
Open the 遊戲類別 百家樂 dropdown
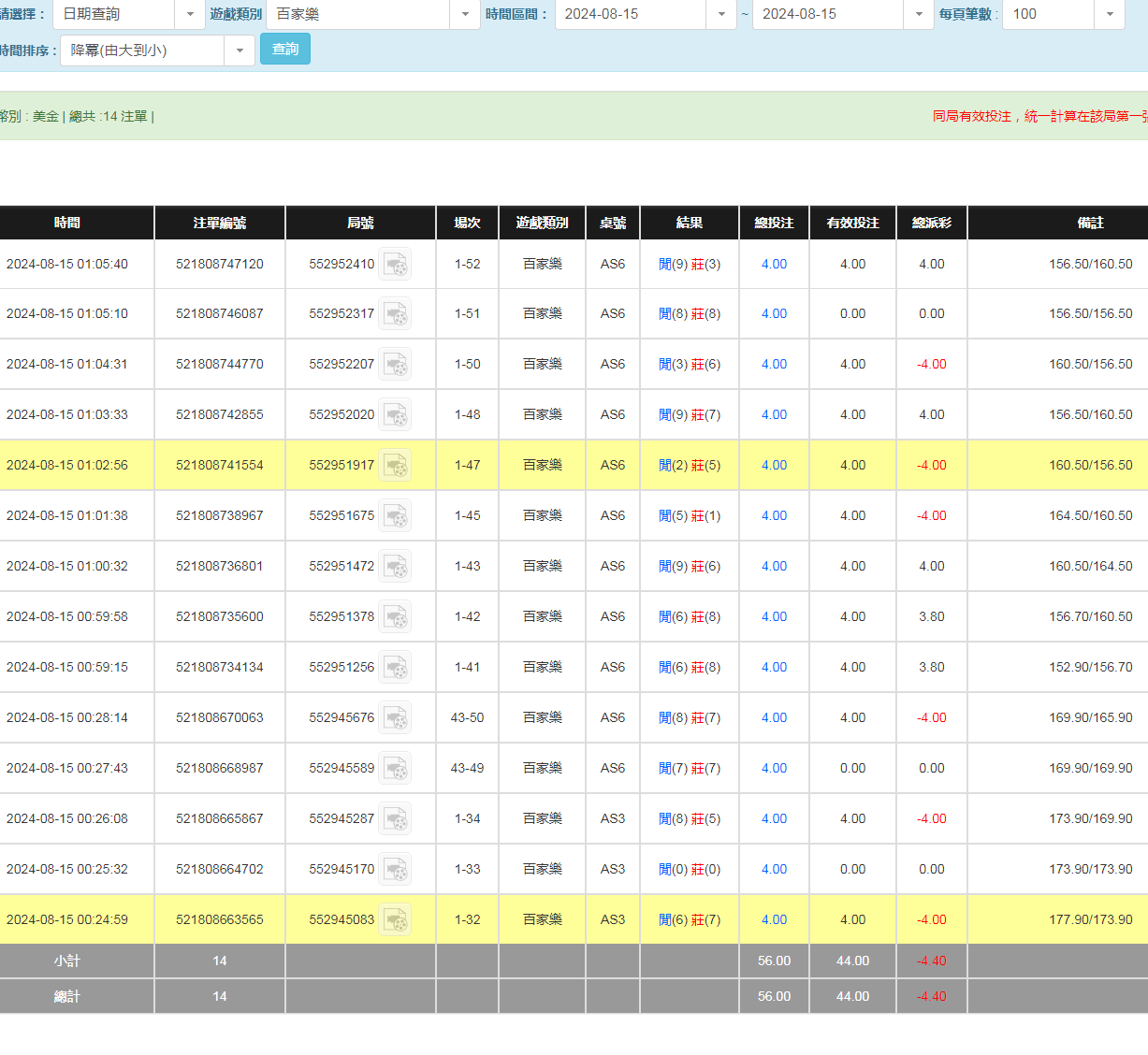tap(465, 14)
